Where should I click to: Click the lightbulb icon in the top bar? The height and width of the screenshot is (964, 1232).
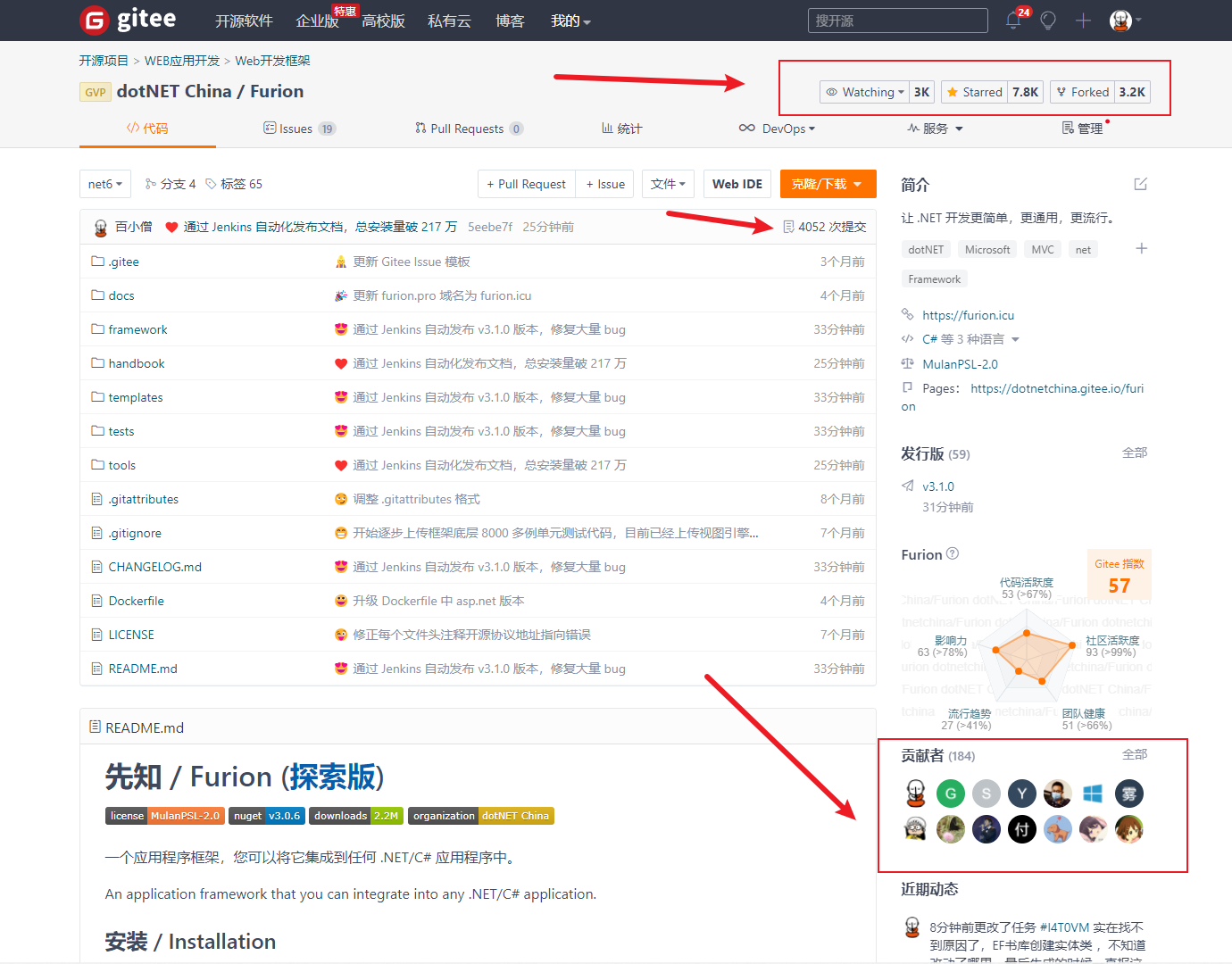[1048, 20]
